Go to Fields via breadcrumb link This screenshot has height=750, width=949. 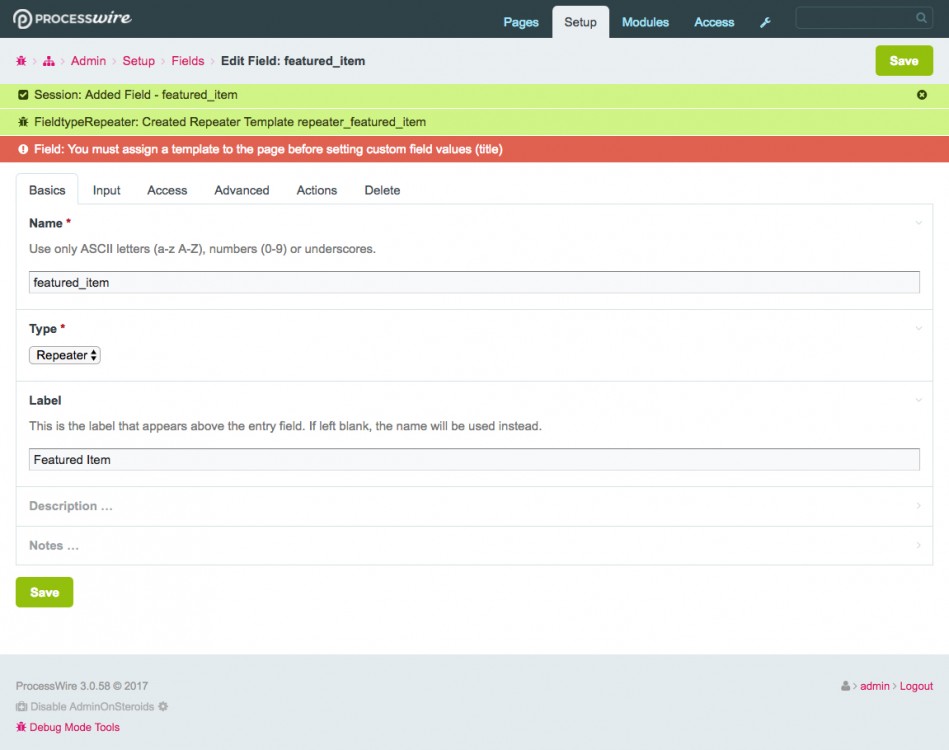point(187,61)
